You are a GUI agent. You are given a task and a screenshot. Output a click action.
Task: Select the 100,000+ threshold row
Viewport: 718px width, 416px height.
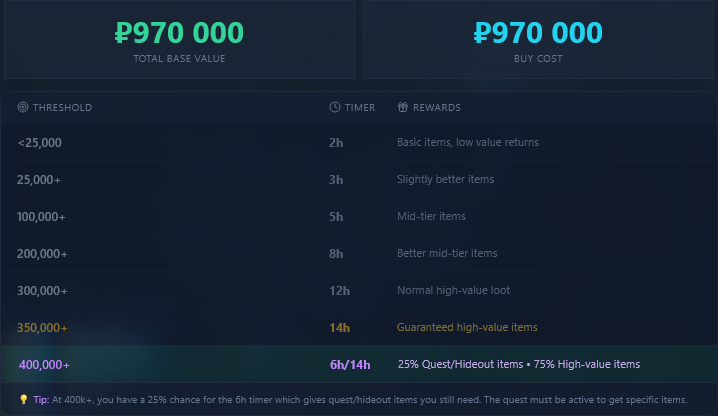(x=359, y=217)
